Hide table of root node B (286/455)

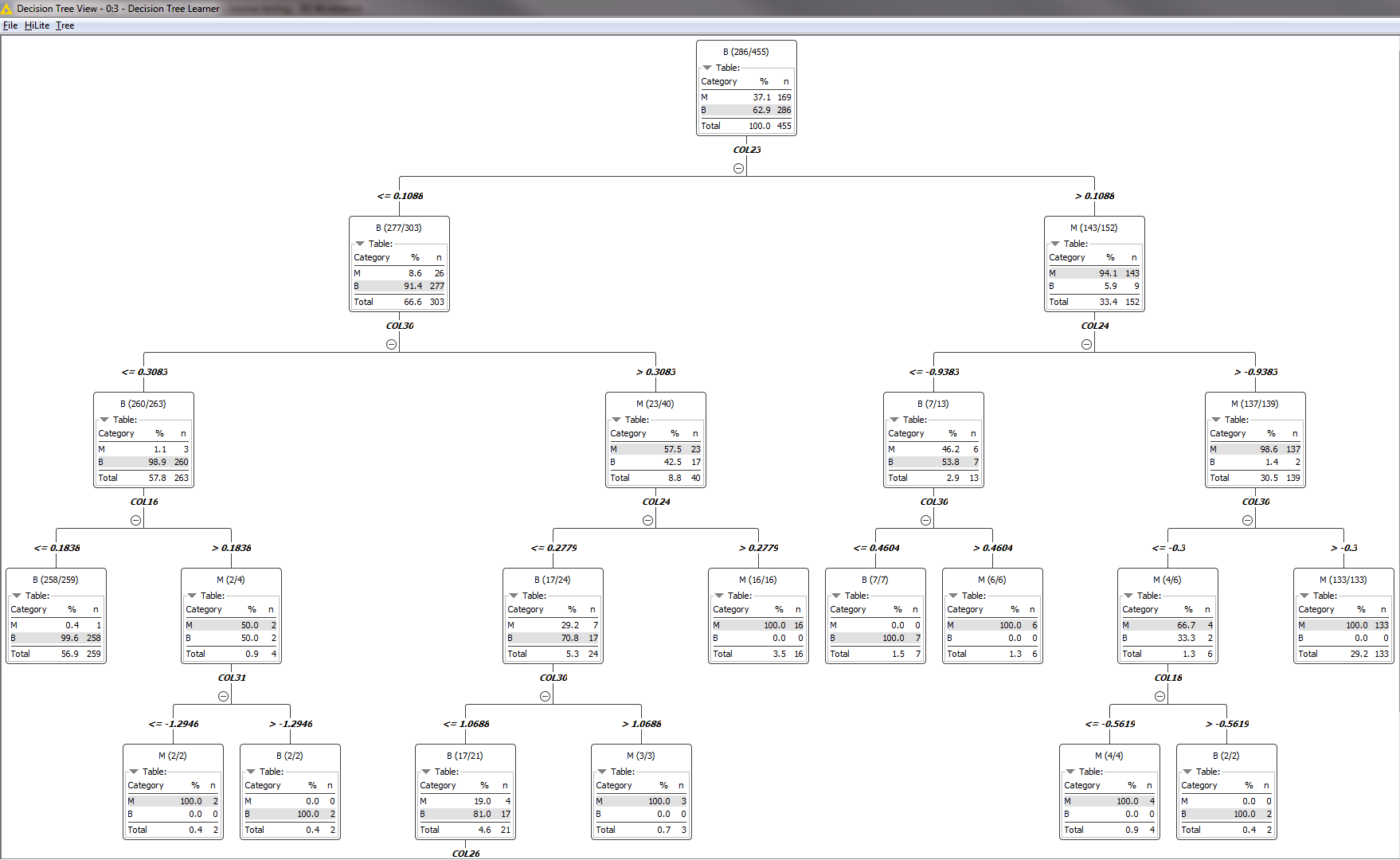click(x=707, y=68)
